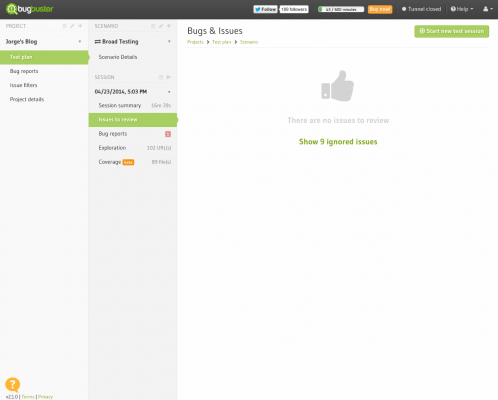Click the 89 file(s) count
The height and width of the screenshot is (400, 498).
click(161, 162)
